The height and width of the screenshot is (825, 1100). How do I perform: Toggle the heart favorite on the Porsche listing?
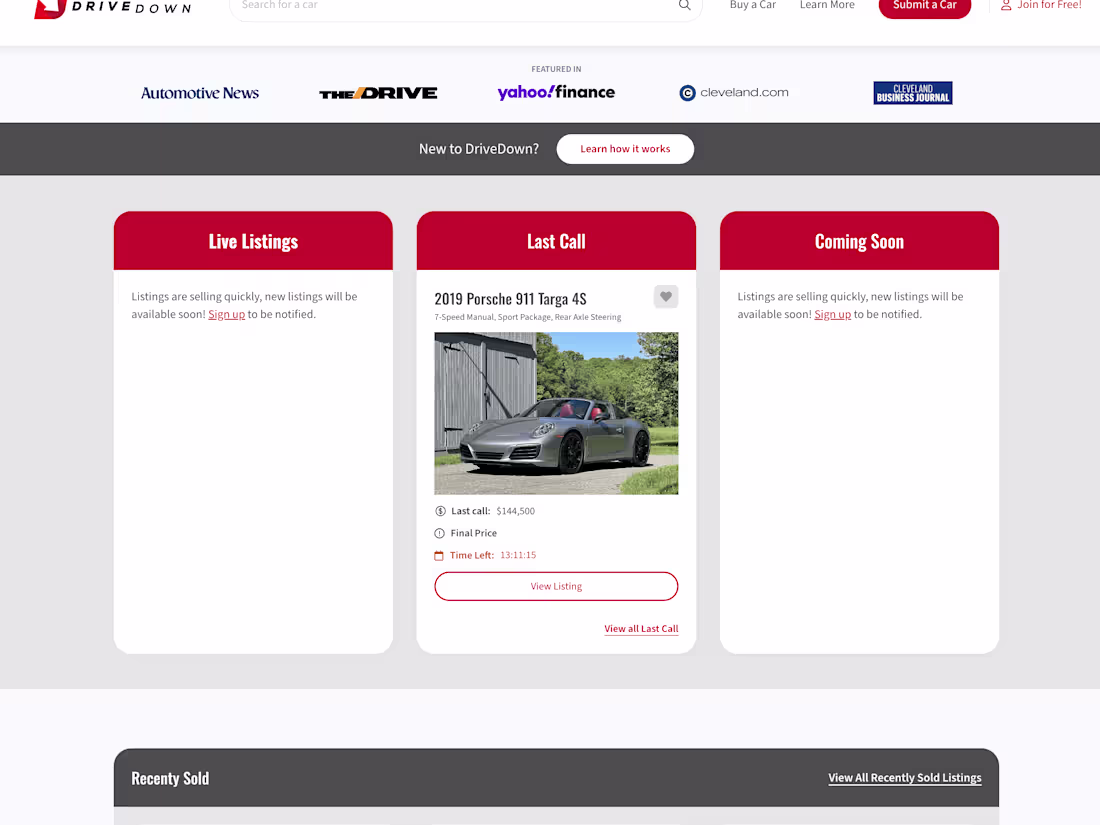(x=666, y=296)
